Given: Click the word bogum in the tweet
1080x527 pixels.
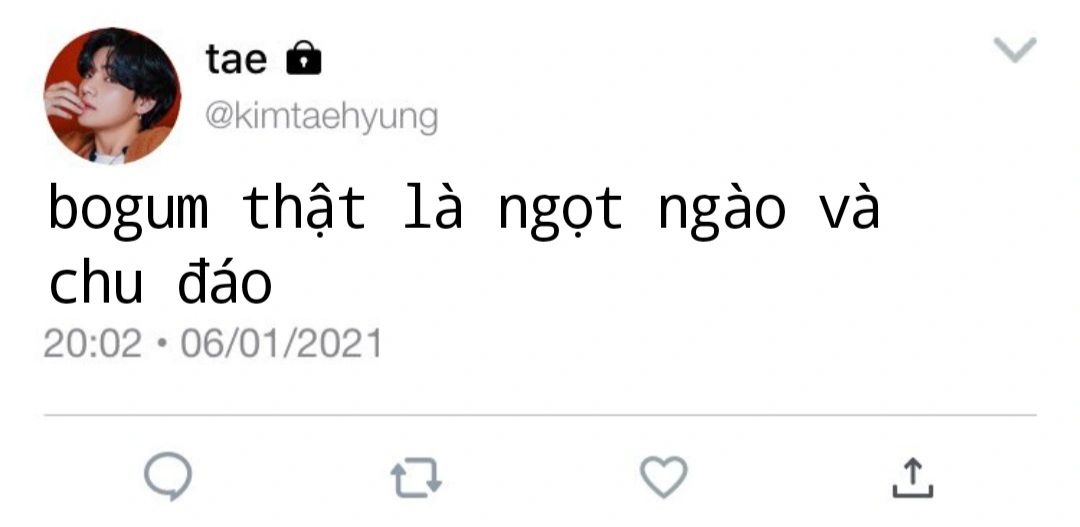Looking at the screenshot, I should [x=128, y=209].
